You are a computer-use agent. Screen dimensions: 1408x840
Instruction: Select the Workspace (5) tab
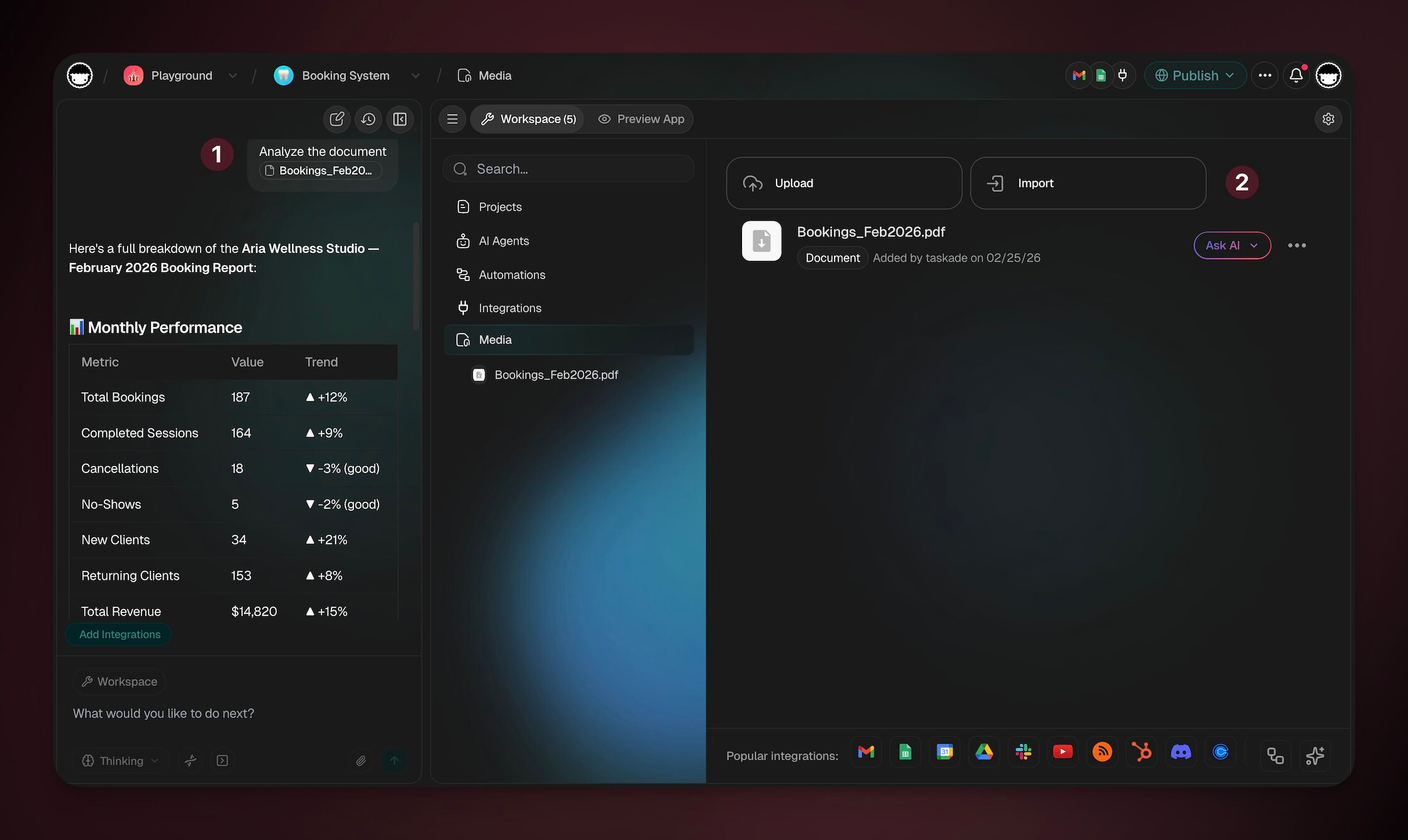tap(528, 119)
